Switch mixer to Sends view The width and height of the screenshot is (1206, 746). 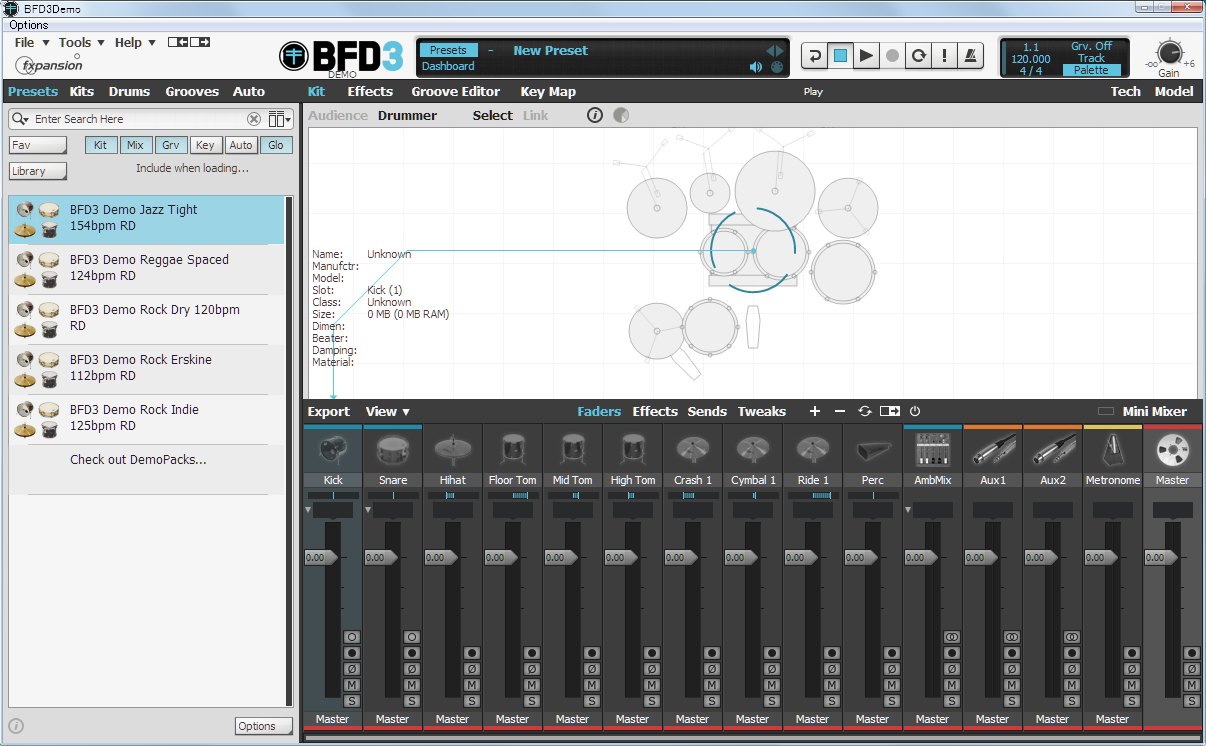pyautogui.click(x=707, y=411)
